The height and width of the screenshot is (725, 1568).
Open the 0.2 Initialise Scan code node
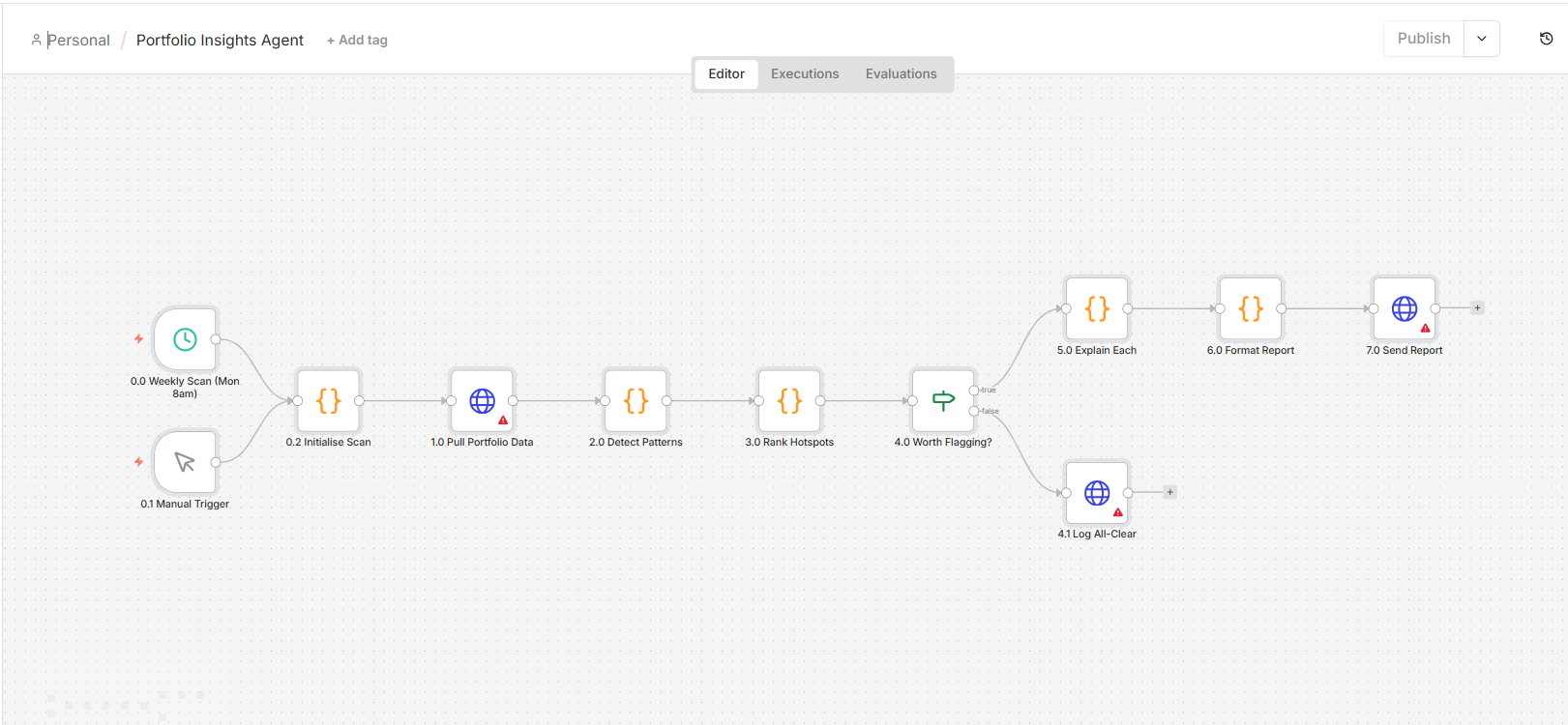click(x=329, y=400)
